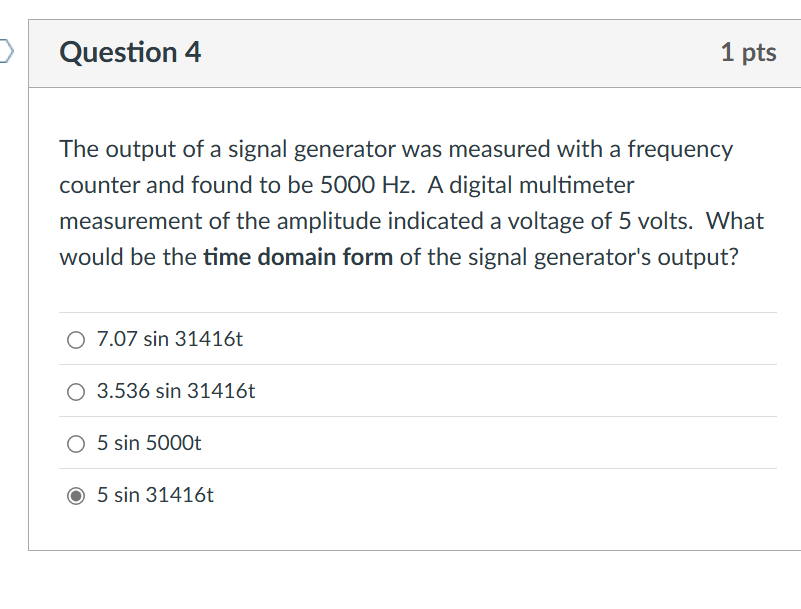Image resolution: width=801 pixels, height=609 pixels.
Task: Select the "7.07 sin 31416t" radio button
Action: 76,339
